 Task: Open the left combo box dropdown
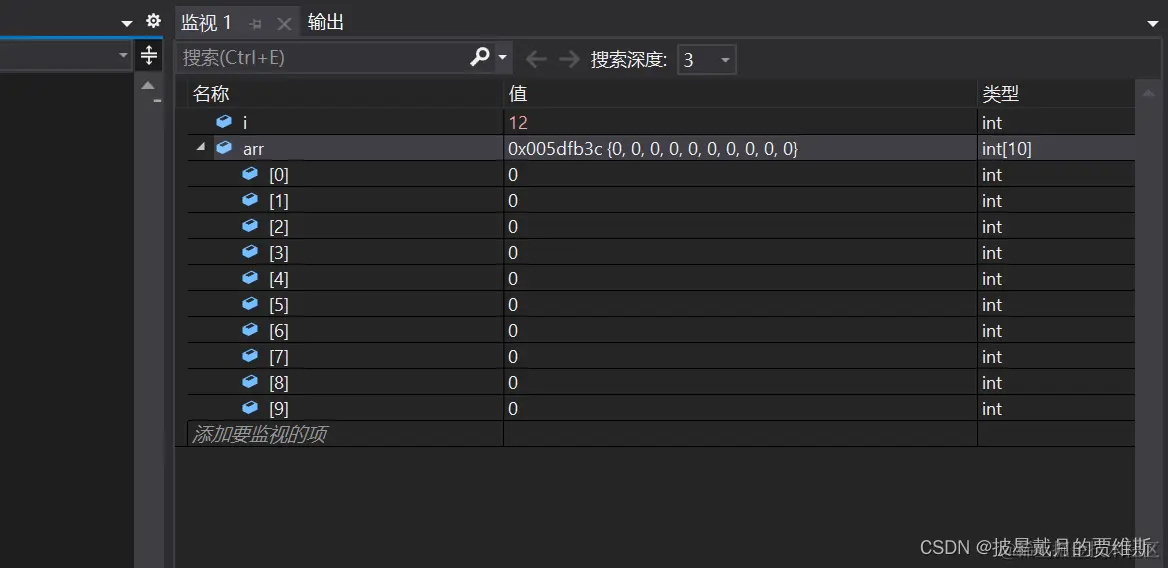(x=123, y=56)
